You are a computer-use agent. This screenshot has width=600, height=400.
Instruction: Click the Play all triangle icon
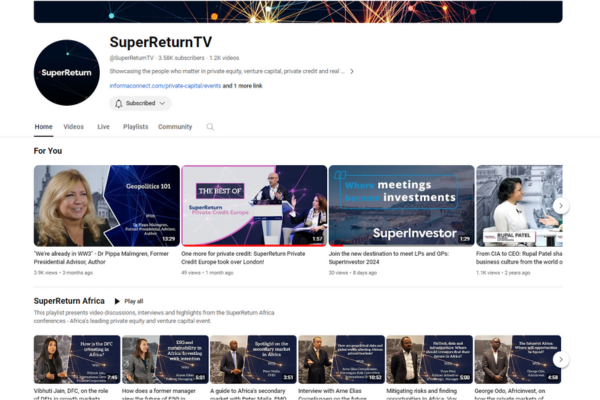117,301
